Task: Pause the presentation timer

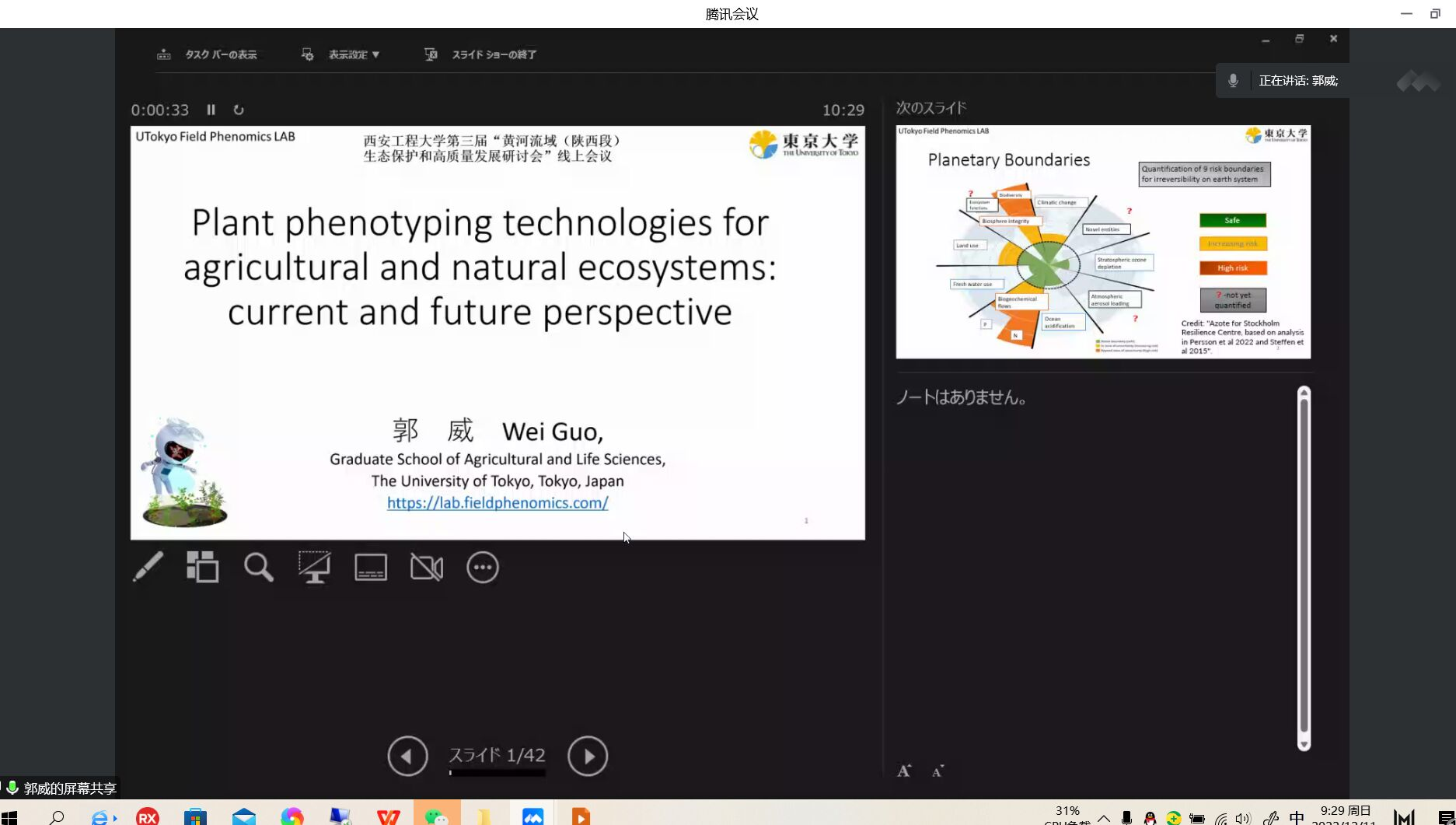Action: click(x=211, y=110)
